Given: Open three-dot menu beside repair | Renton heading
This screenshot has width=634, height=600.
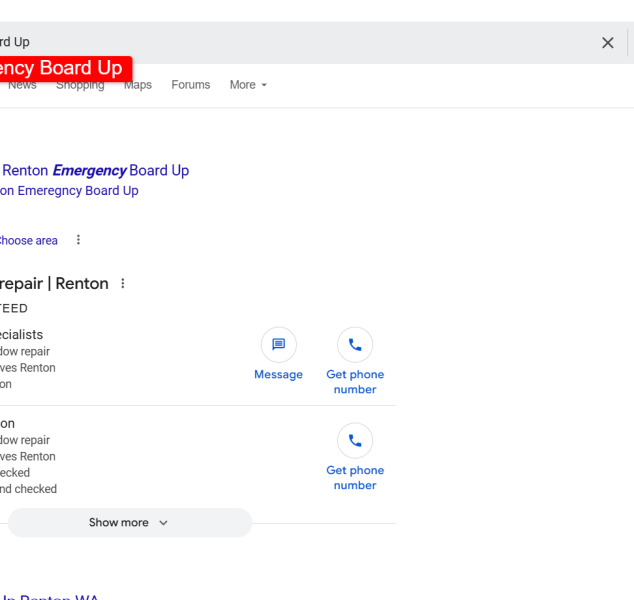Looking at the screenshot, I should tap(123, 283).
